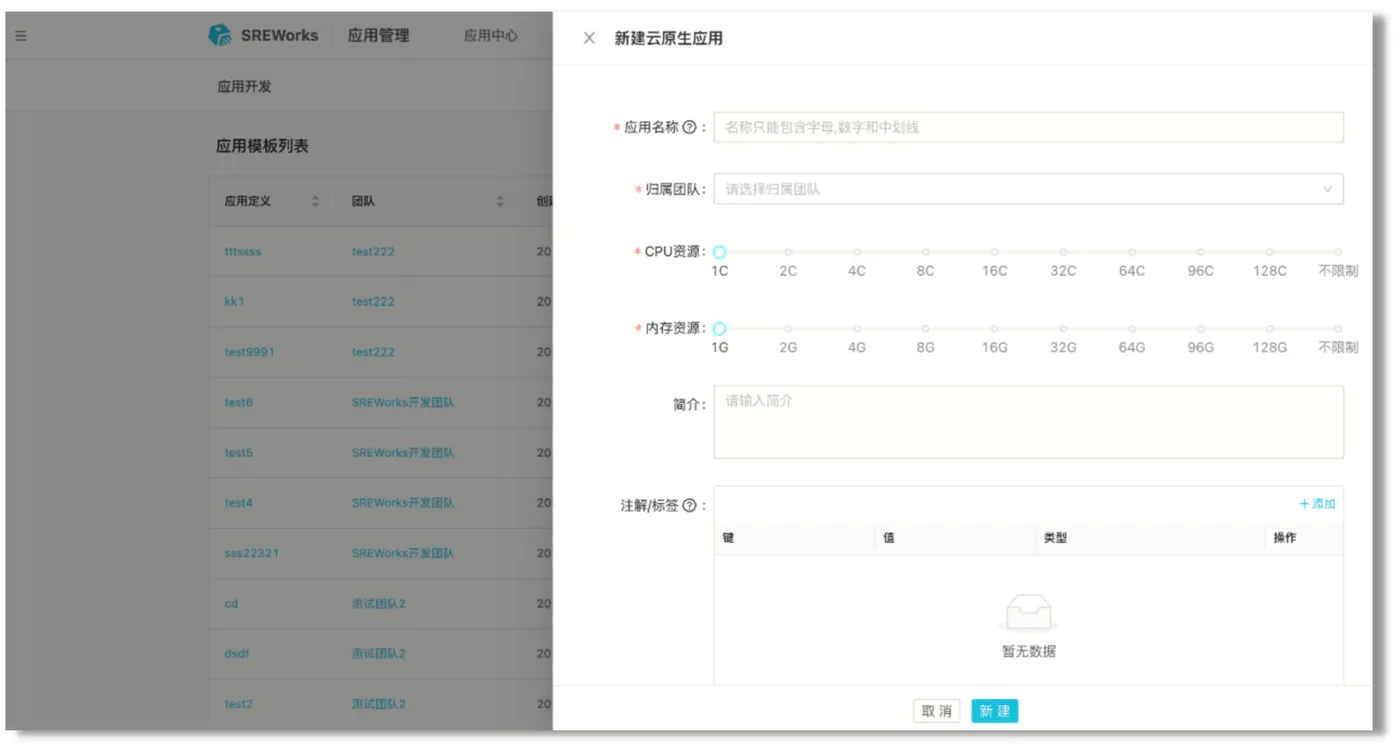Viewport: 1400px width, 750px height.
Task: Click the 应用模板列表 heading
Action: pos(262,146)
